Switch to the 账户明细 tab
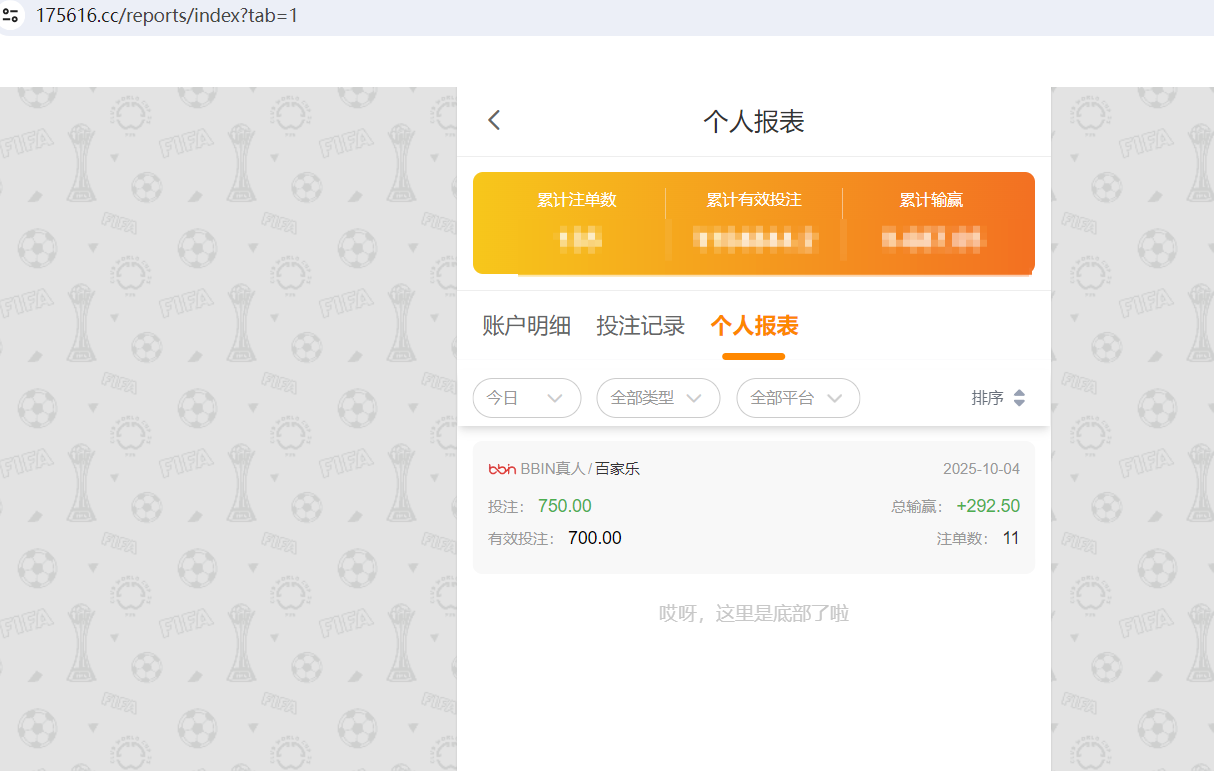This screenshot has height=771, width=1214. [527, 325]
